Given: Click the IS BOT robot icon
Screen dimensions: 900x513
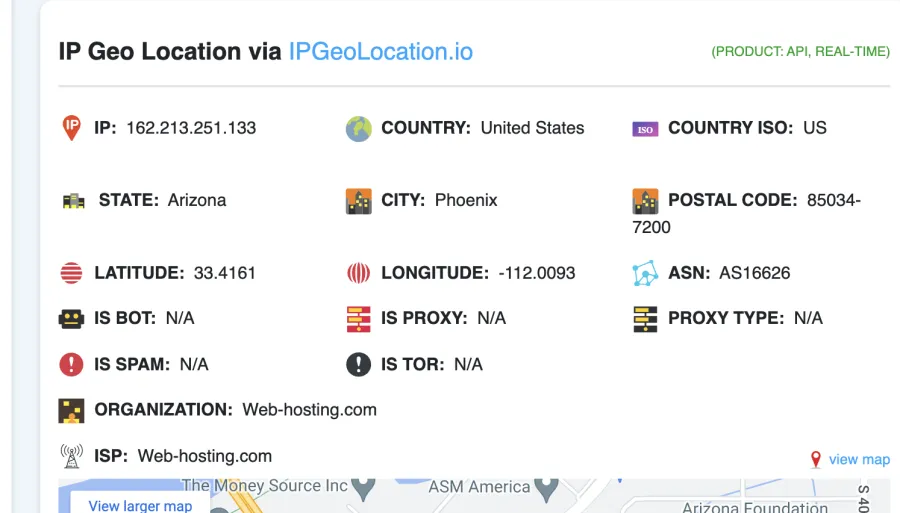Looking at the screenshot, I should (71, 319).
